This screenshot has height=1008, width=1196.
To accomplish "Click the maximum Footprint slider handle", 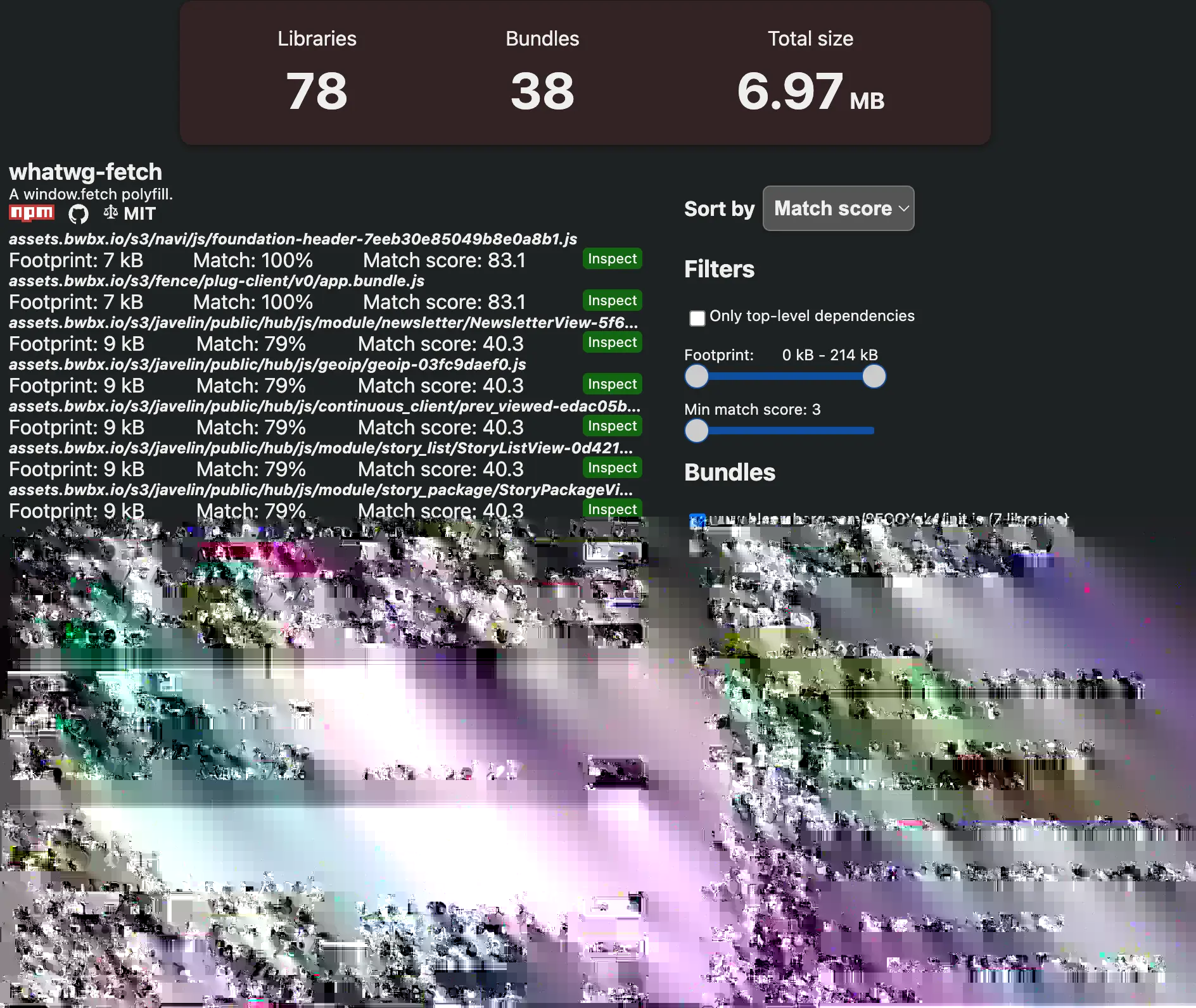I will (x=873, y=377).
